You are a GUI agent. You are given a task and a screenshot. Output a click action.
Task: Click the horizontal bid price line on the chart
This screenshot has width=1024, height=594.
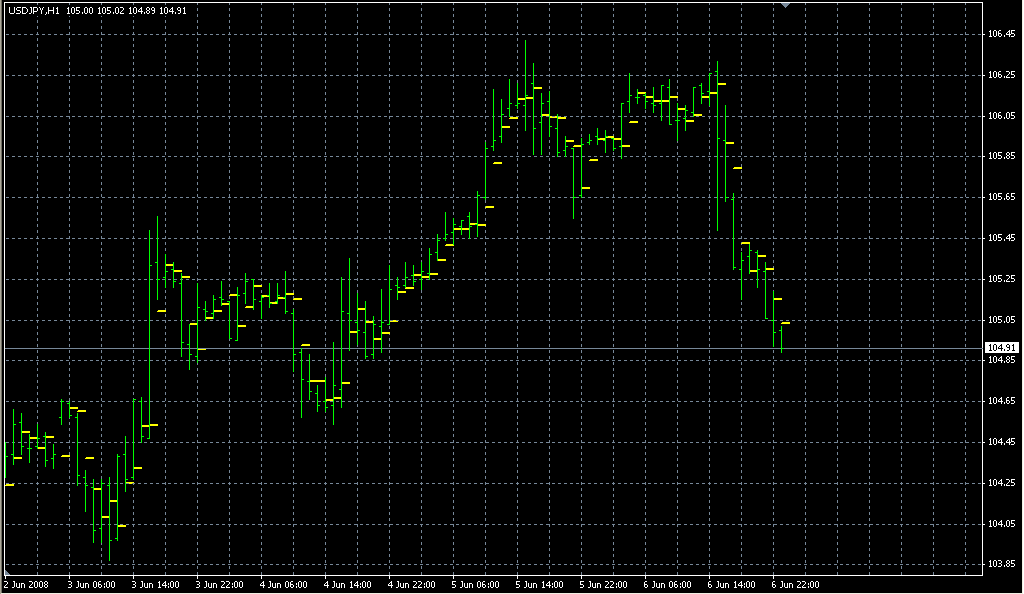coord(494,349)
